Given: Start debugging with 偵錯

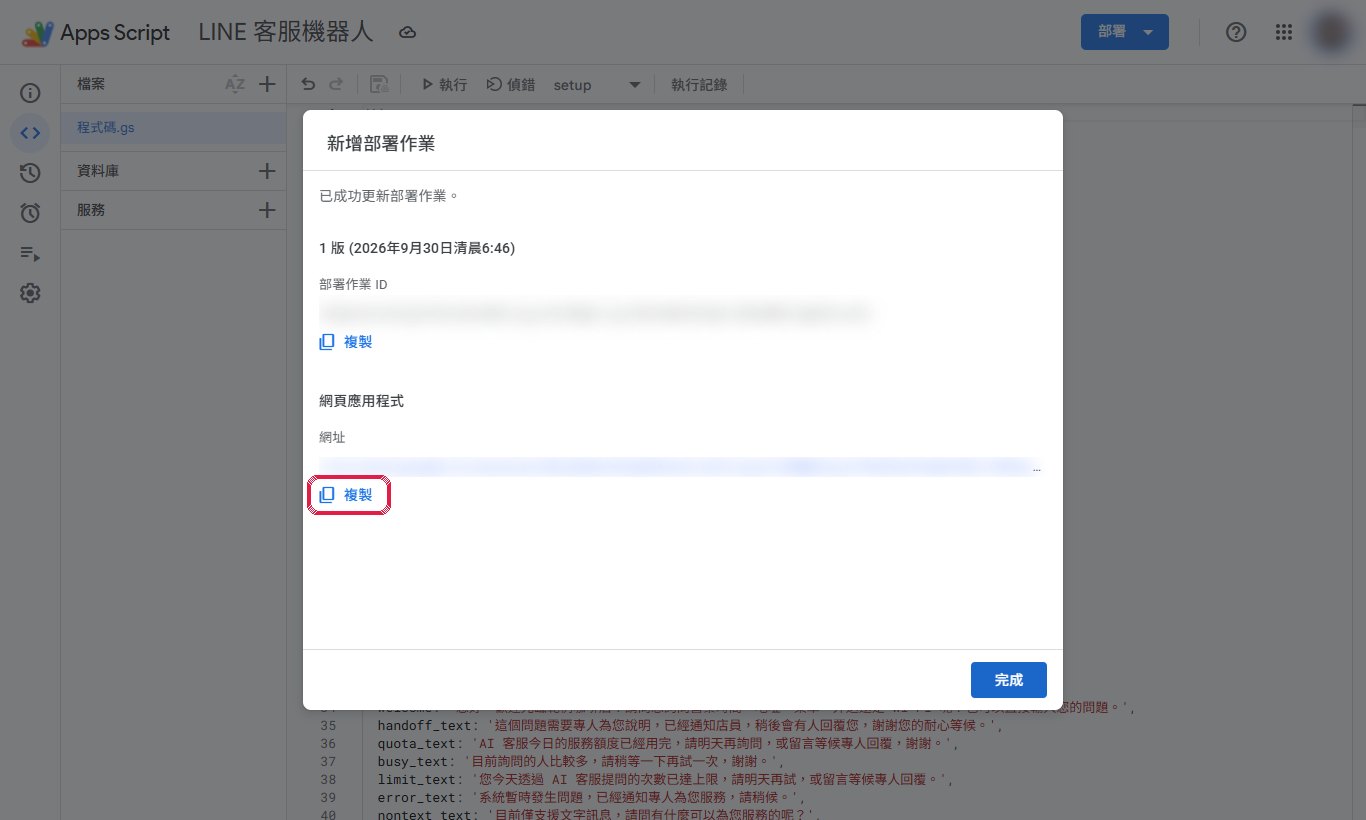Looking at the screenshot, I should [x=510, y=85].
